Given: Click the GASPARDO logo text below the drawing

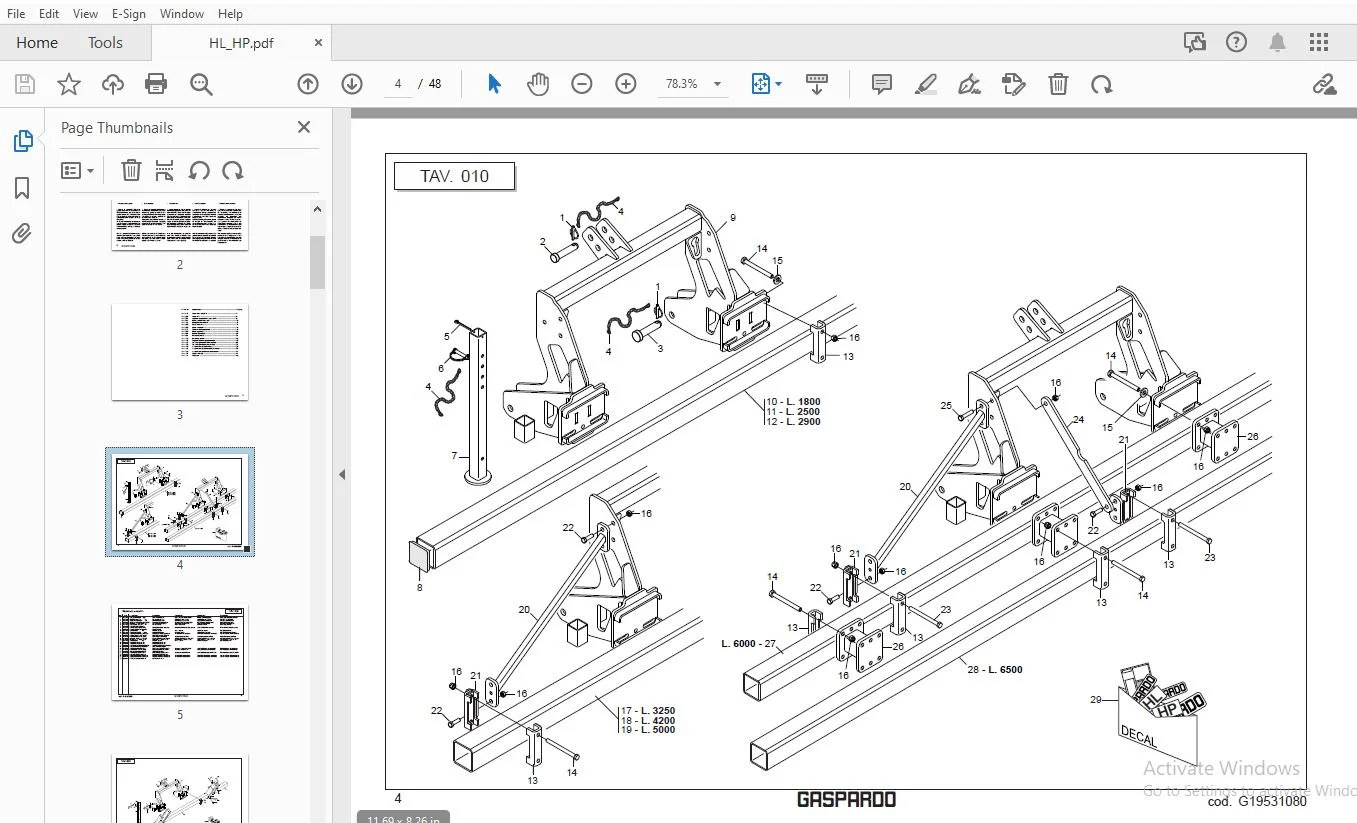Looking at the screenshot, I should coord(846,799).
